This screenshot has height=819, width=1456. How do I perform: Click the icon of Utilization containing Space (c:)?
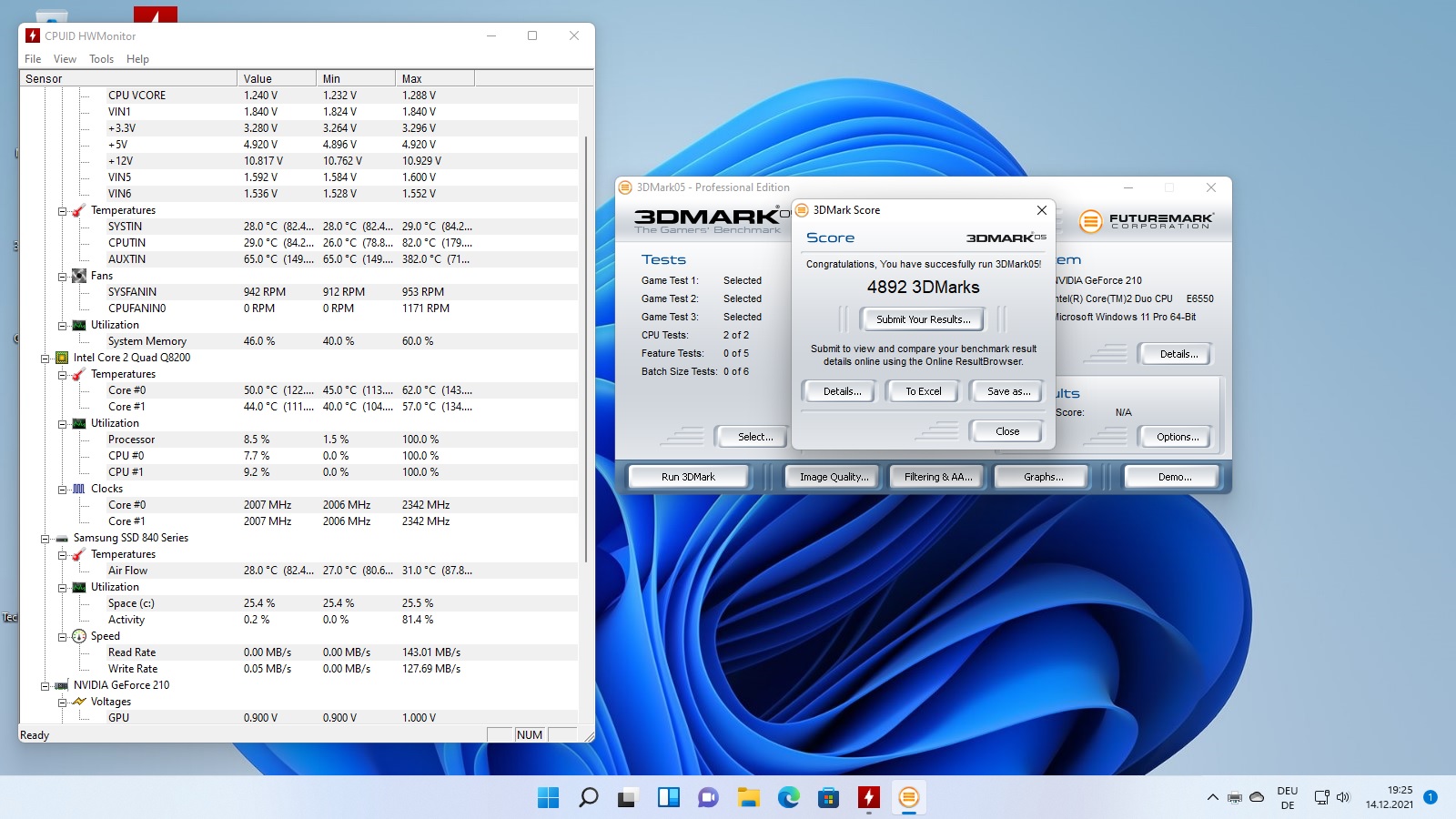point(79,587)
